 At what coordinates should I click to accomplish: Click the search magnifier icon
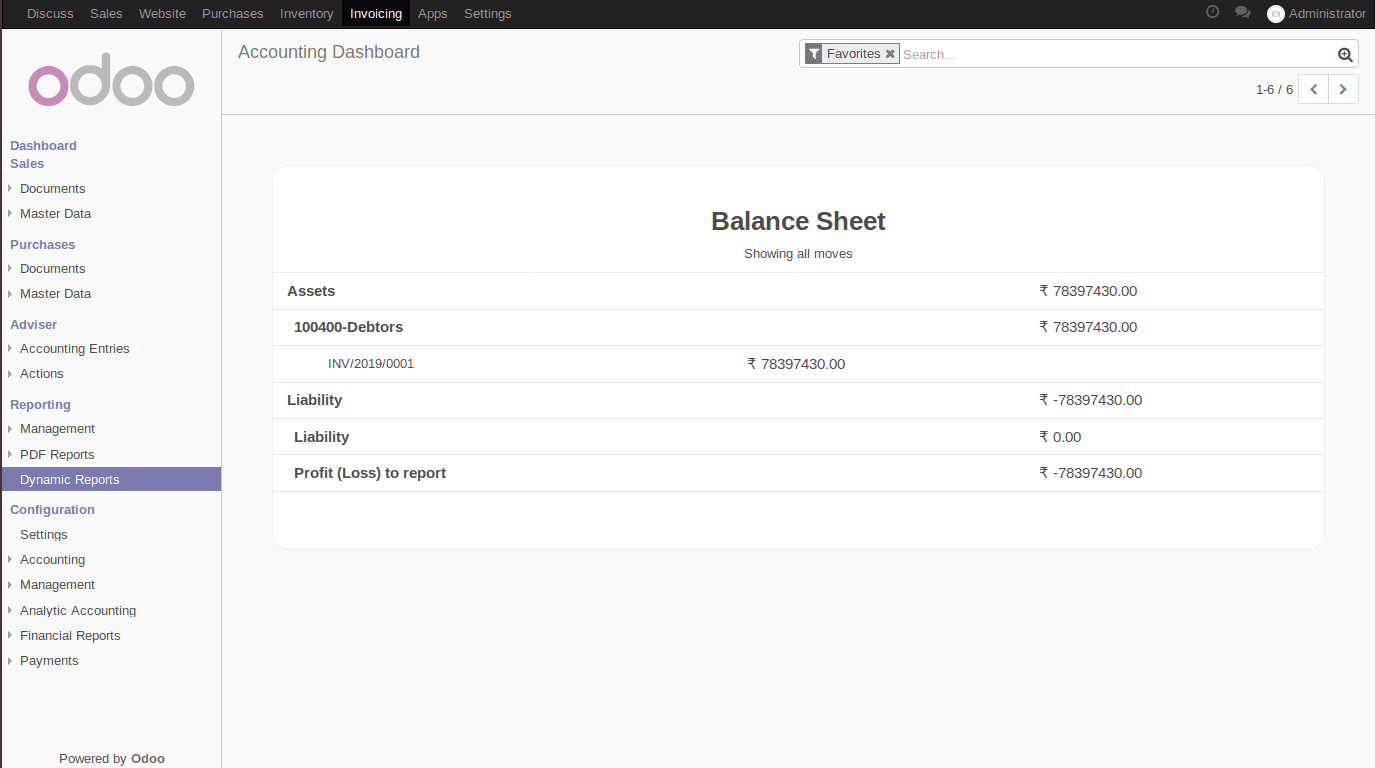[1345, 55]
